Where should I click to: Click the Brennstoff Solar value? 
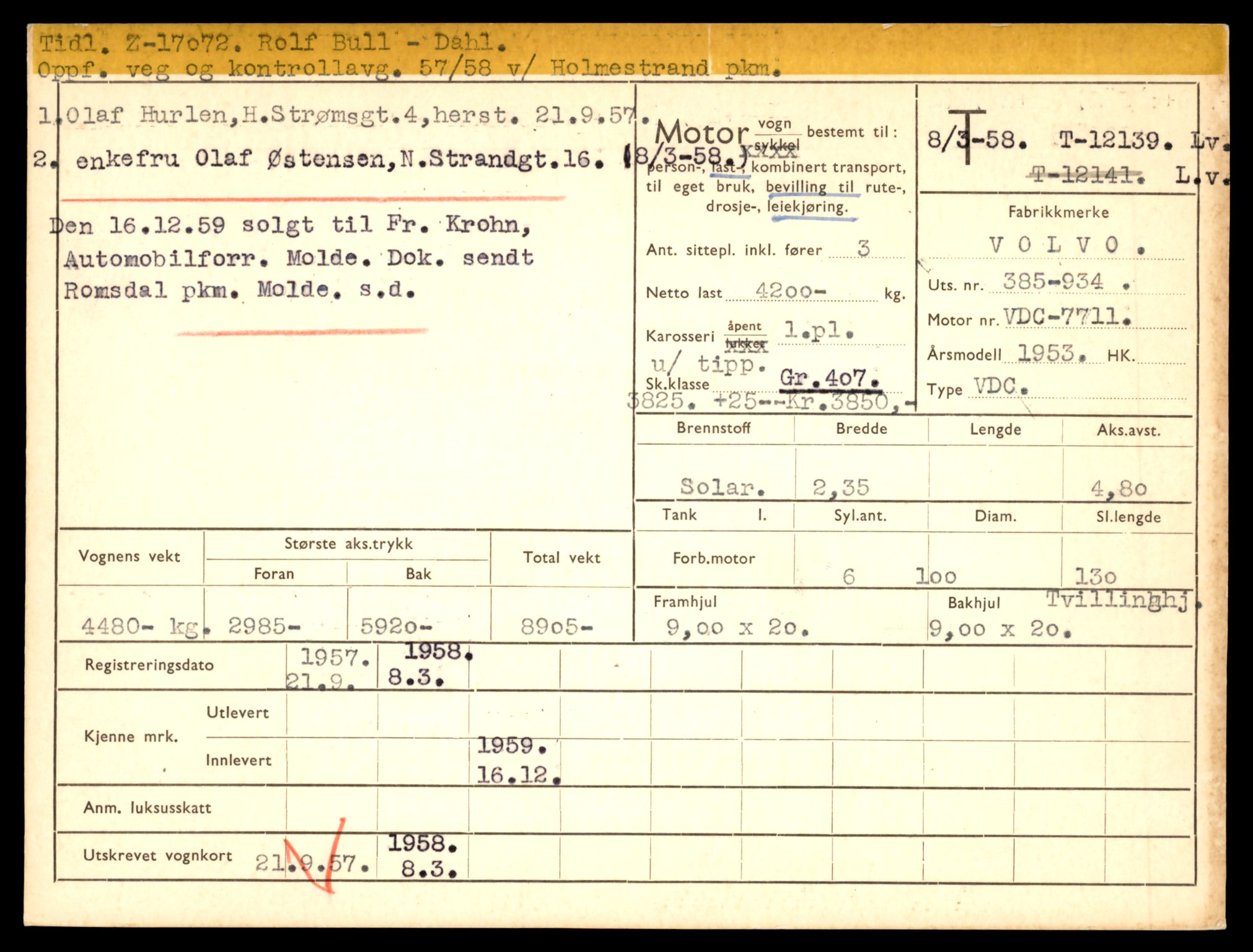(x=721, y=487)
